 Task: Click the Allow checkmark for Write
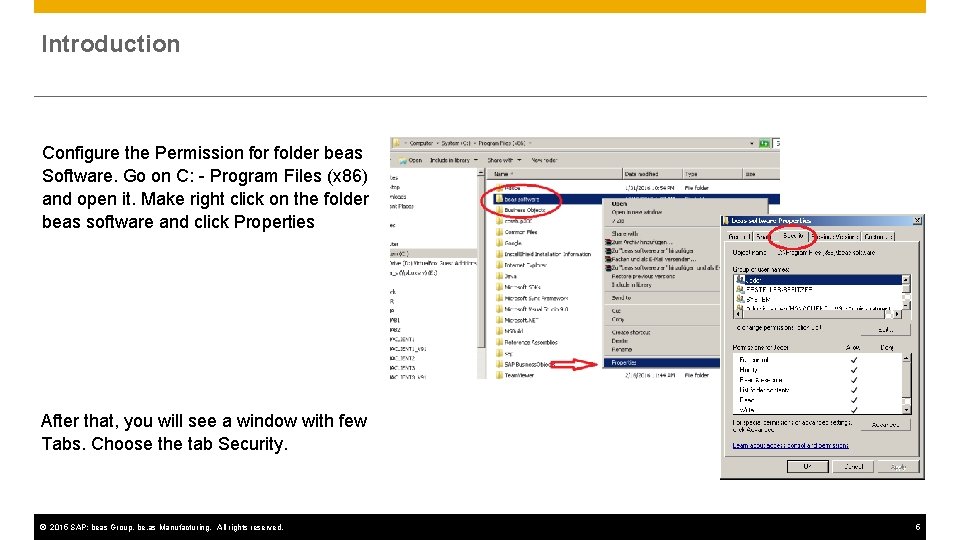[853, 410]
